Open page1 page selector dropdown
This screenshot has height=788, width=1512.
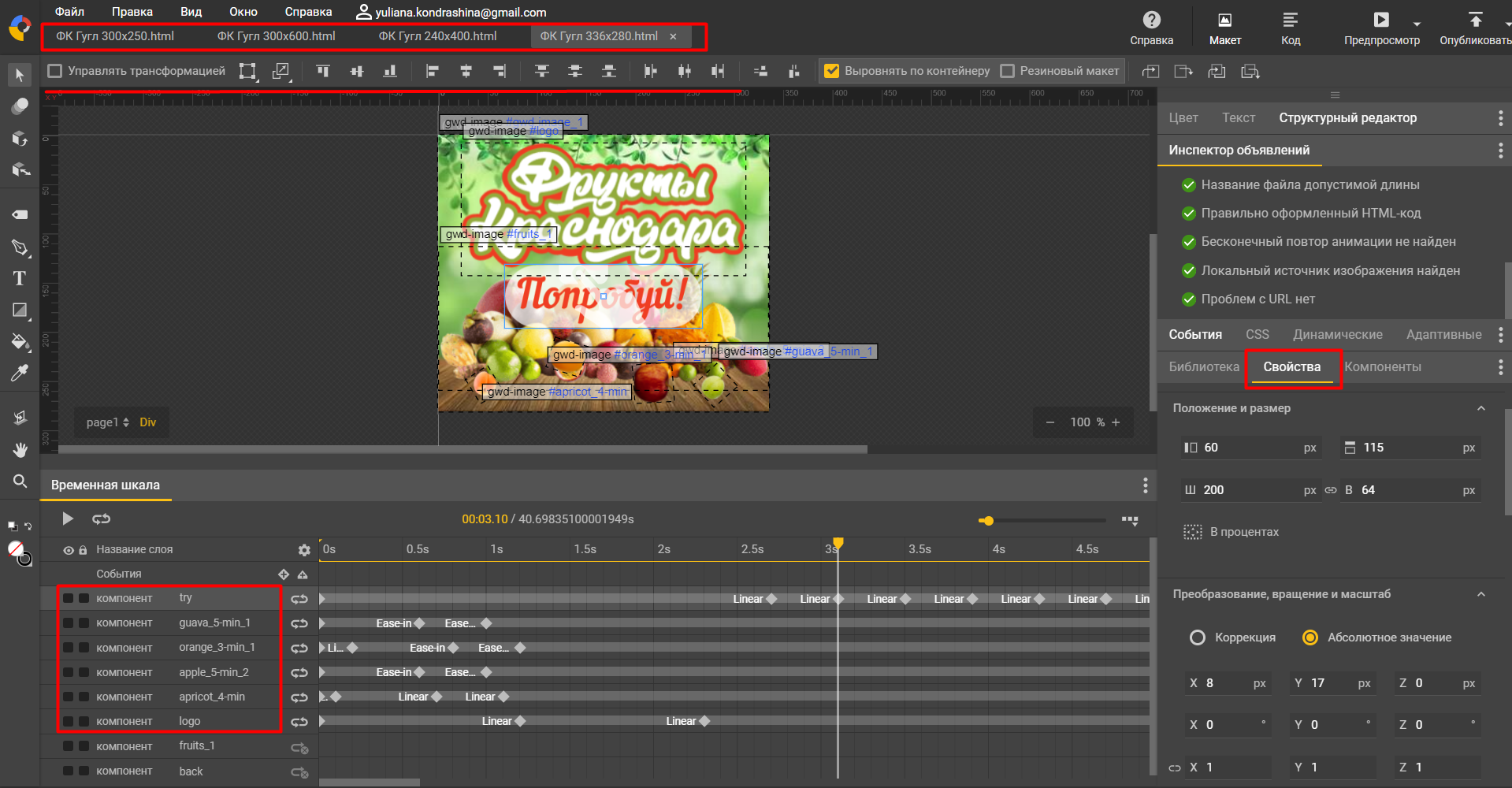(108, 422)
